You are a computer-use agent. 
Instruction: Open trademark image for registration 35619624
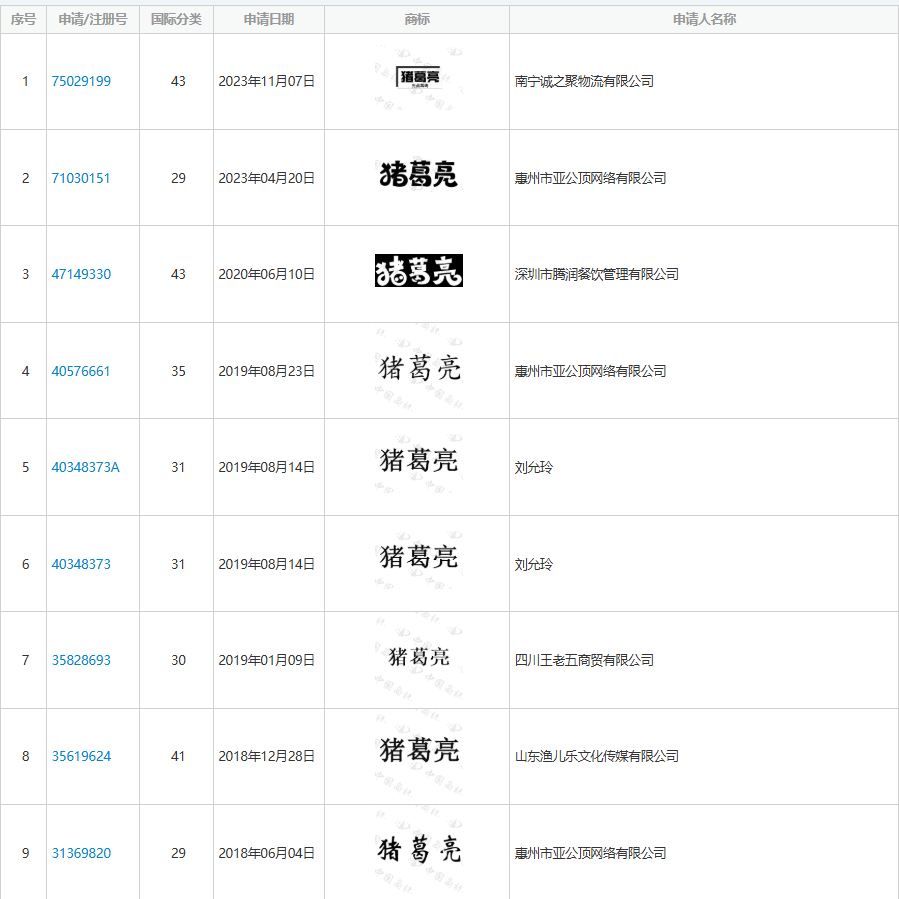tap(418, 749)
